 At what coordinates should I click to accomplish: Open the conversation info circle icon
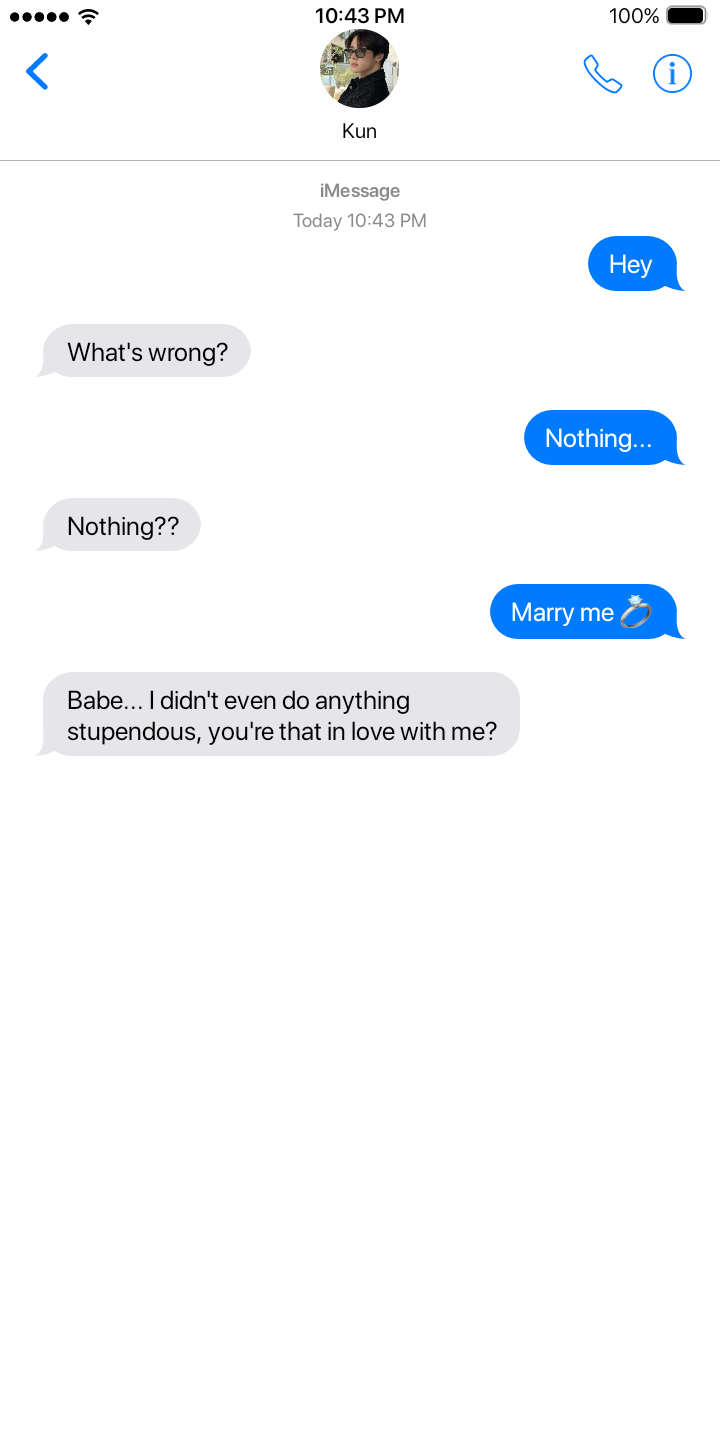point(672,73)
